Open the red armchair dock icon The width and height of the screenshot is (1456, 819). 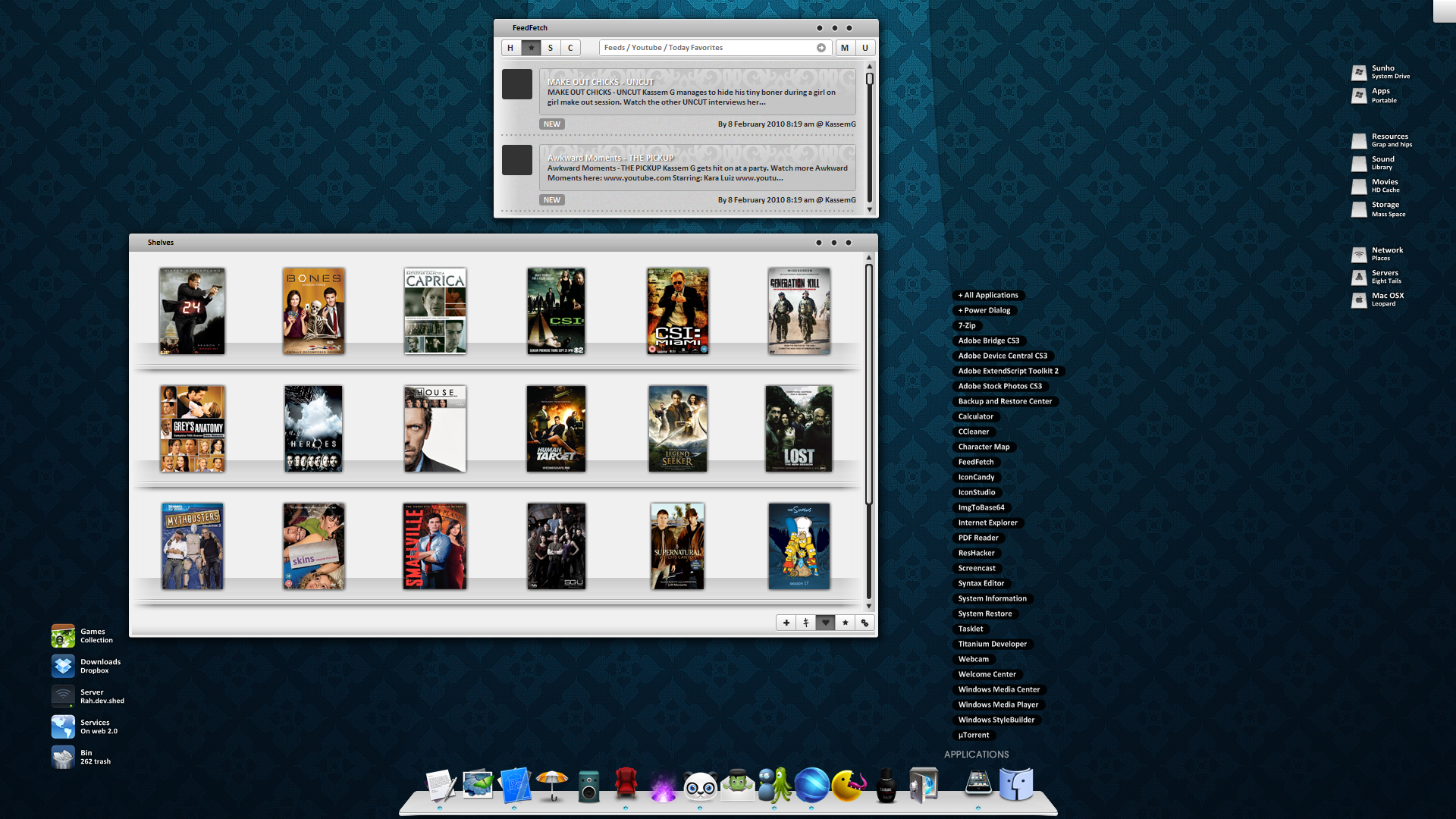(x=626, y=785)
